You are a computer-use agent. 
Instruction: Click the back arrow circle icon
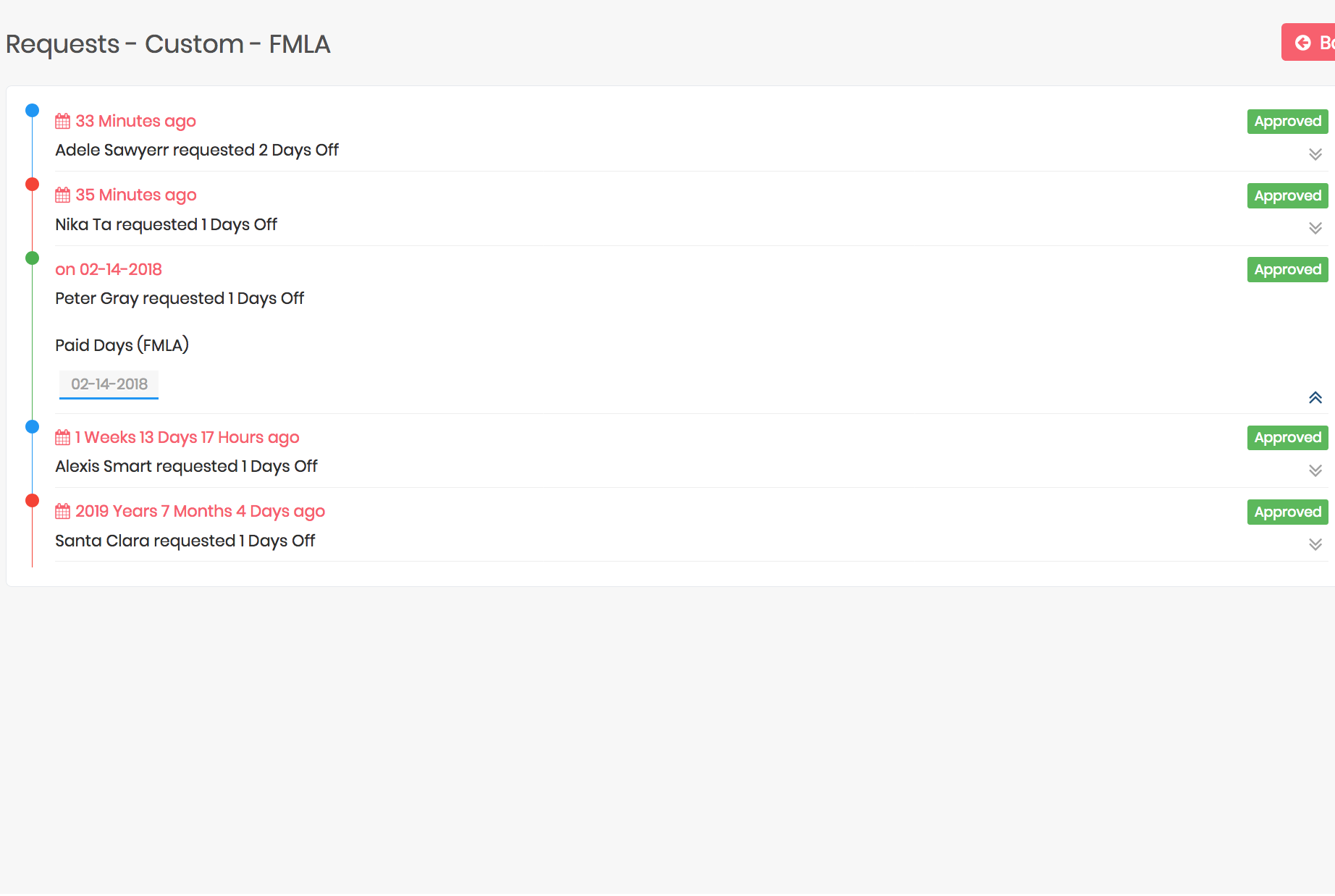(x=1302, y=43)
